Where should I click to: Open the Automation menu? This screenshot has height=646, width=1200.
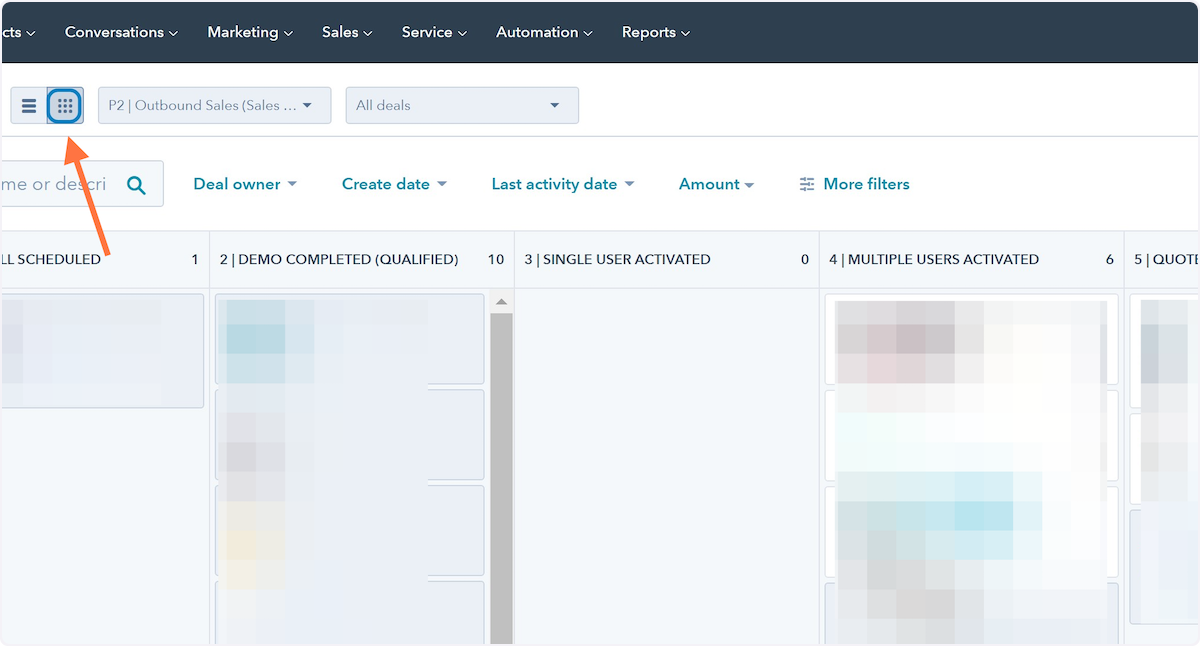544,32
